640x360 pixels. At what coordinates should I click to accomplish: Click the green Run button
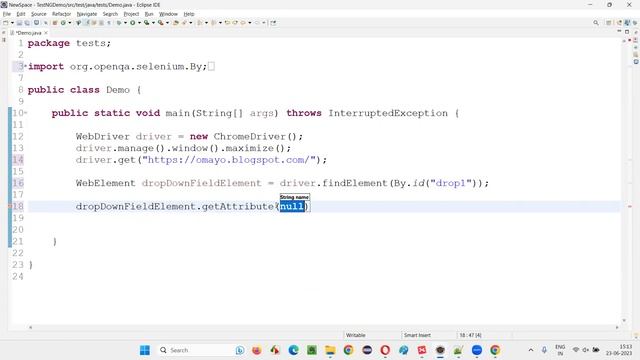click(133, 23)
